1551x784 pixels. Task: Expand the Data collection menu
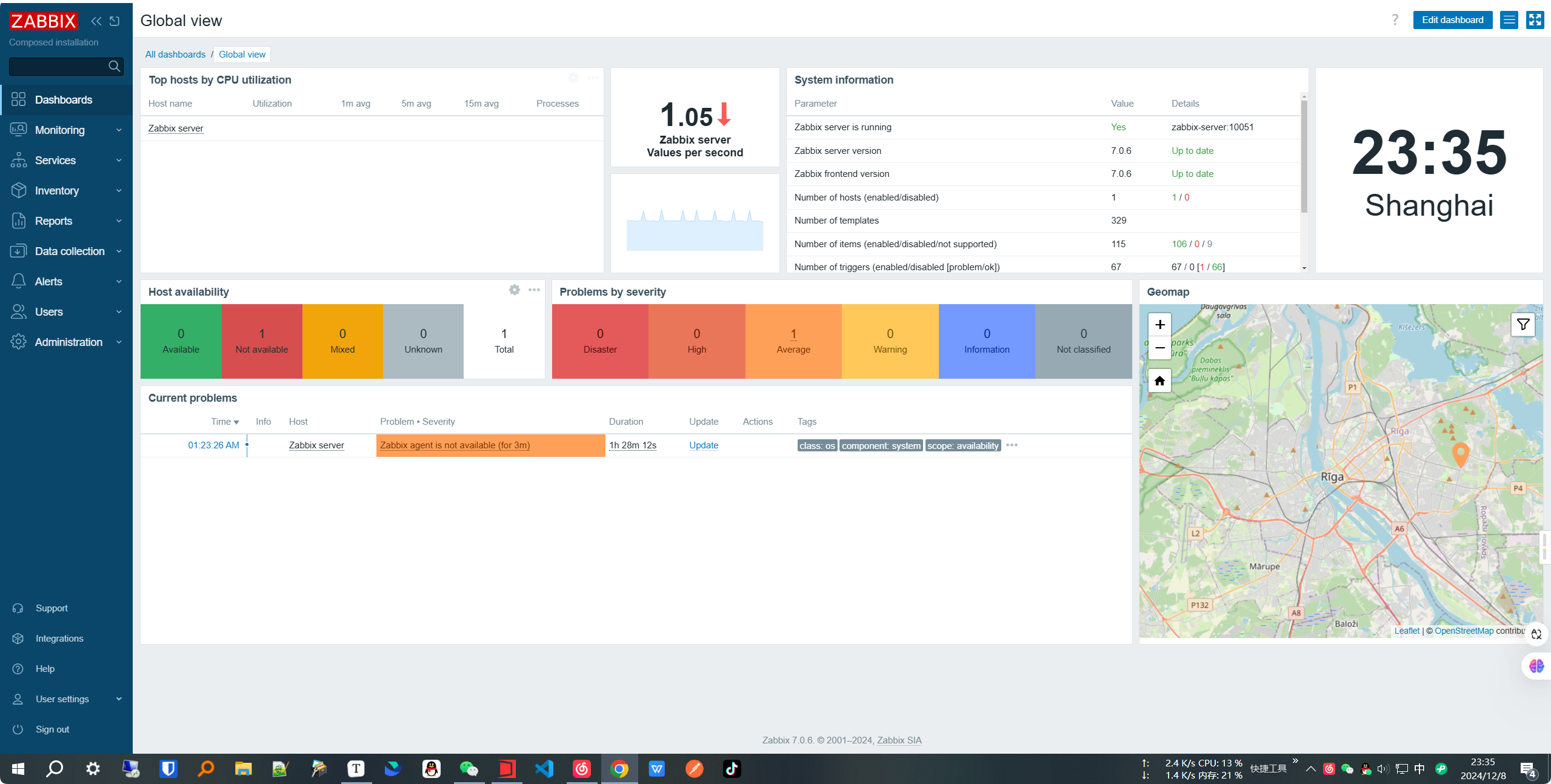[x=67, y=251]
